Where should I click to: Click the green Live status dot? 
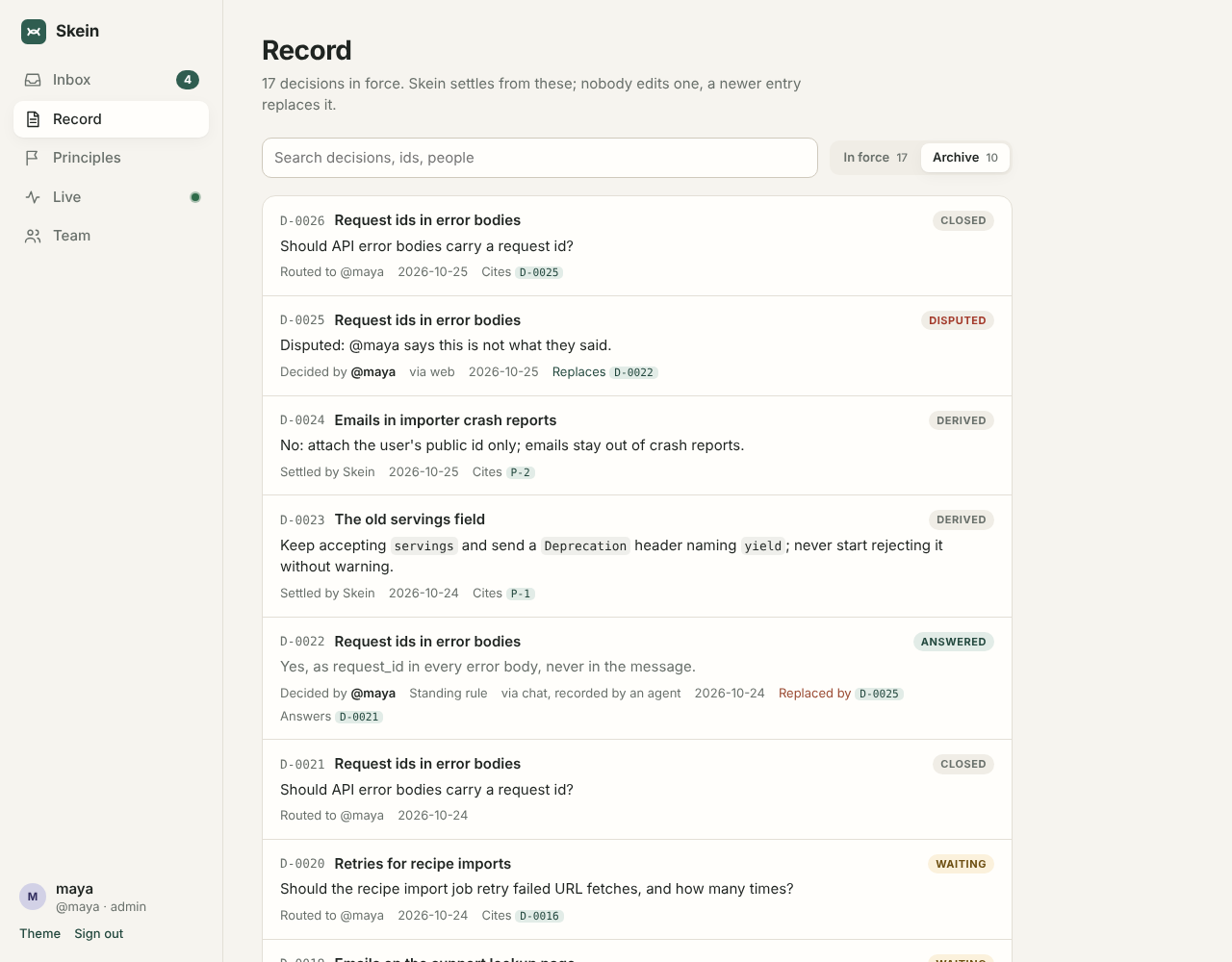(195, 197)
